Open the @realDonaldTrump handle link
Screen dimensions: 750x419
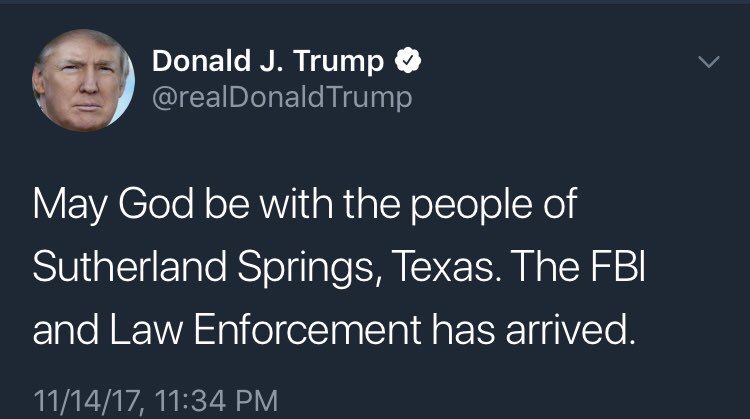coord(281,97)
